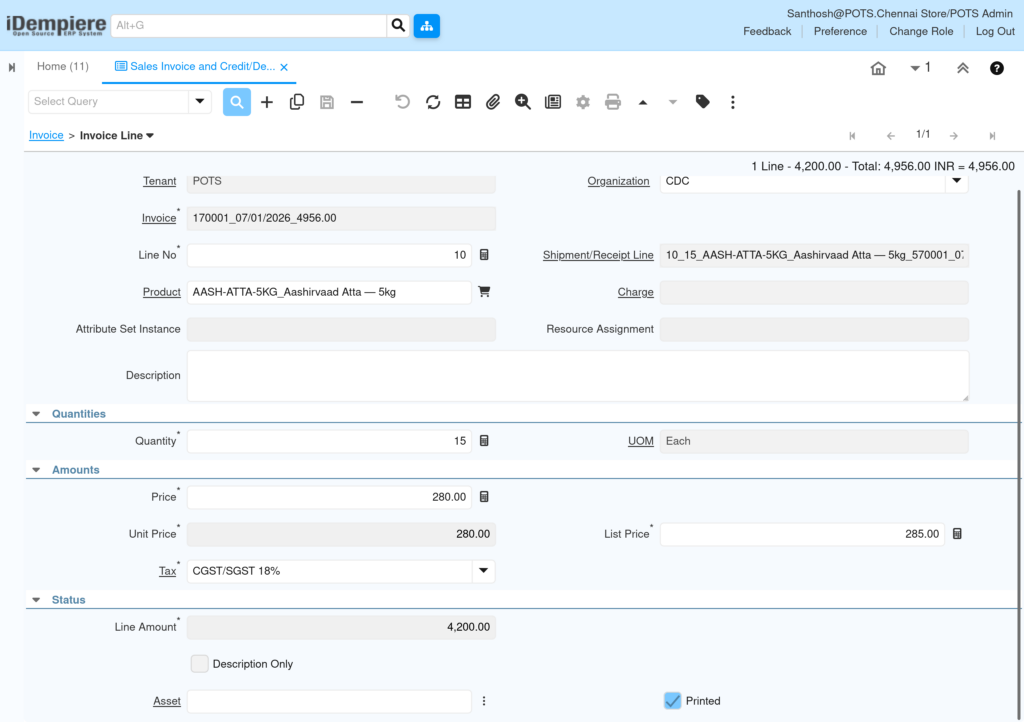Open the Select Query dropdown arrow
1024x722 pixels.
[200, 101]
